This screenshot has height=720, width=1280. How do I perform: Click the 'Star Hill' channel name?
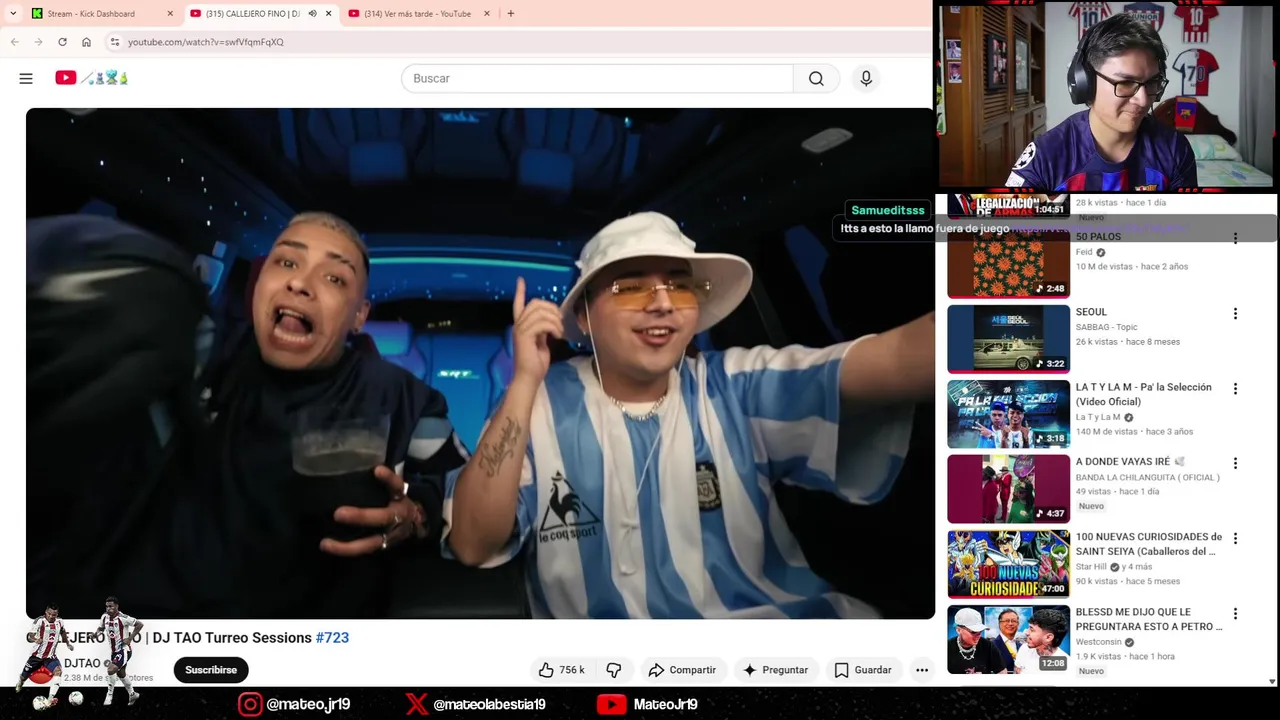pyautogui.click(x=1091, y=567)
